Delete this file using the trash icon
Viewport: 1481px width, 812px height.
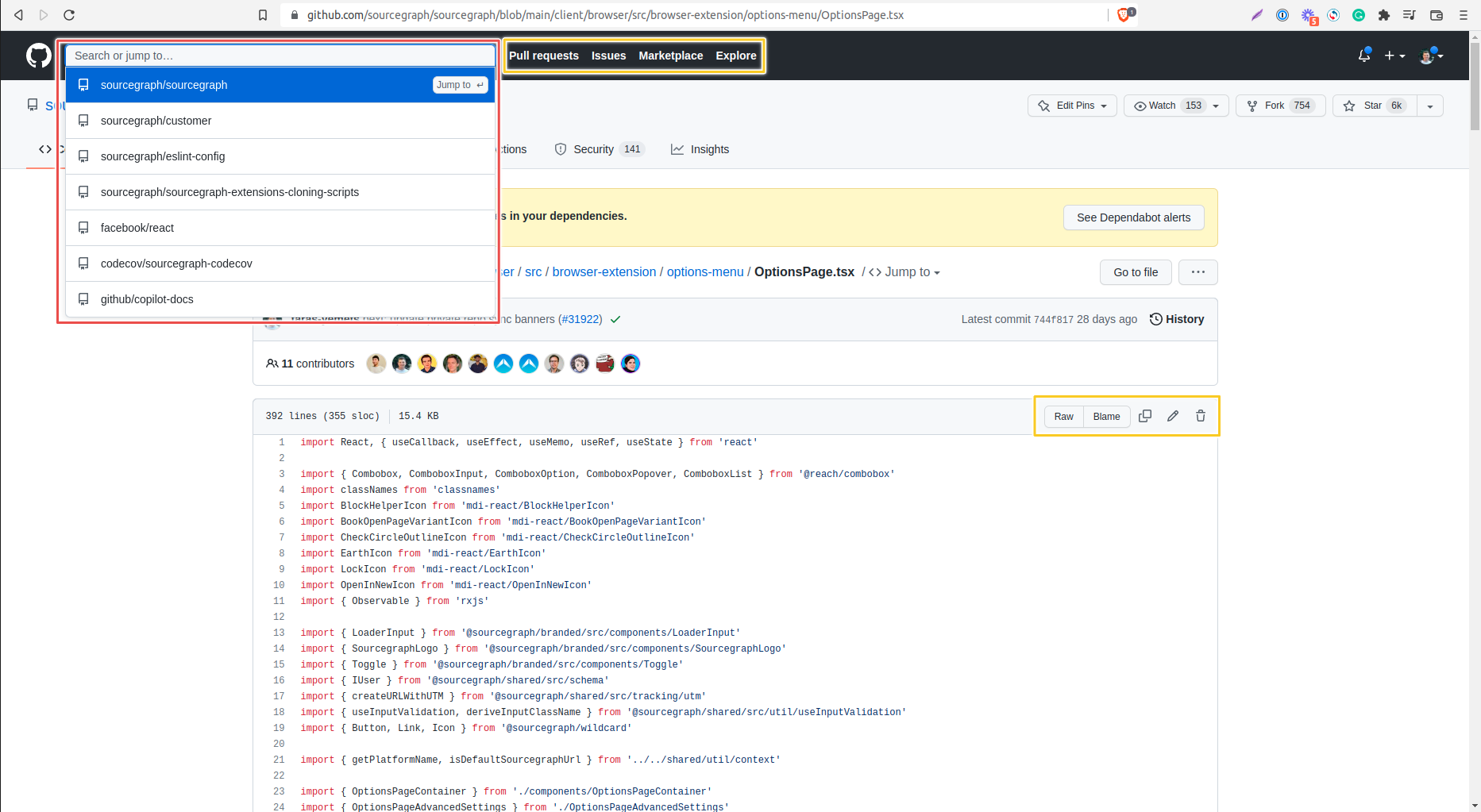[1201, 416]
